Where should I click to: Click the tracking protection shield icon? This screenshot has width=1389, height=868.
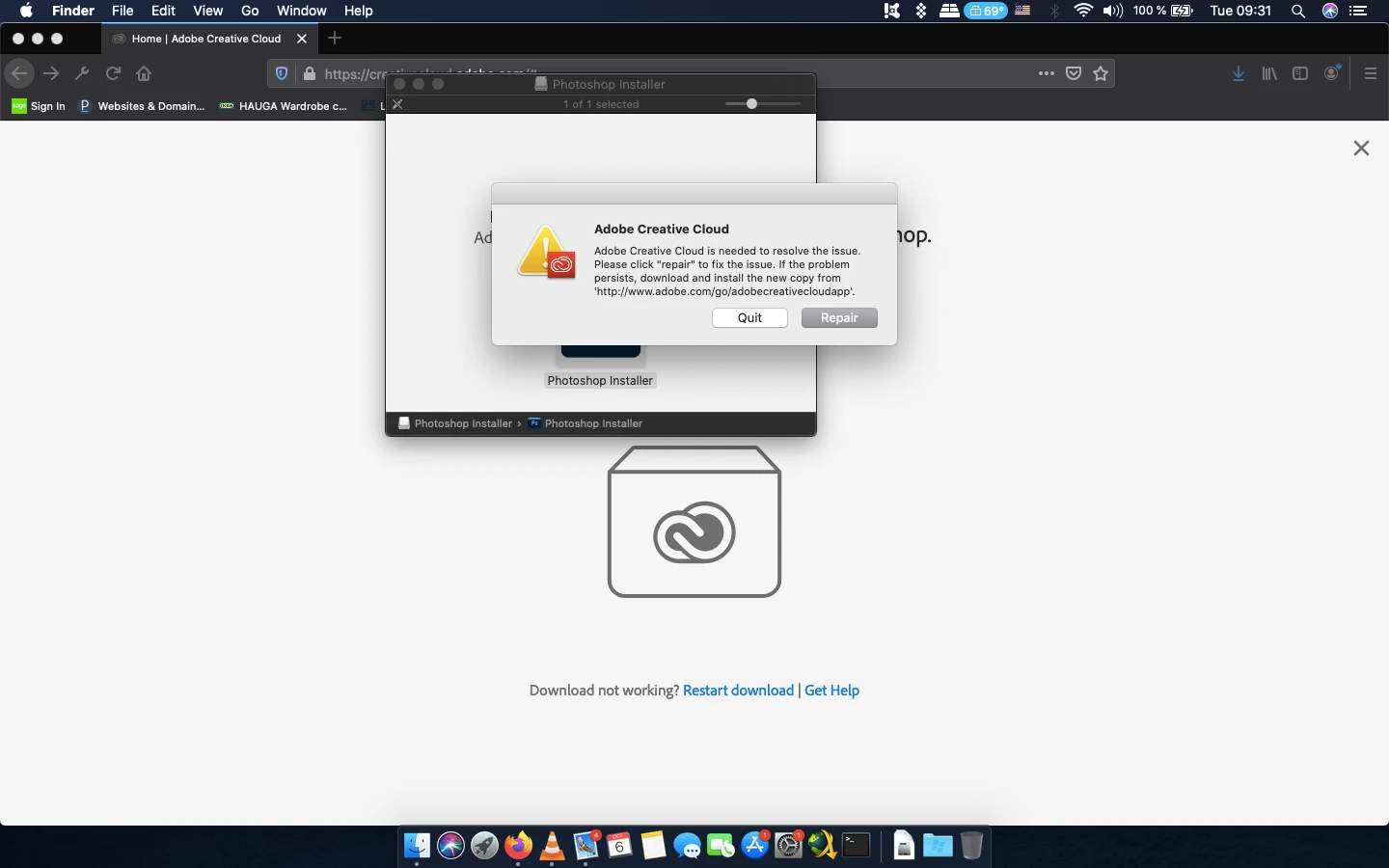pyautogui.click(x=282, y=73)
